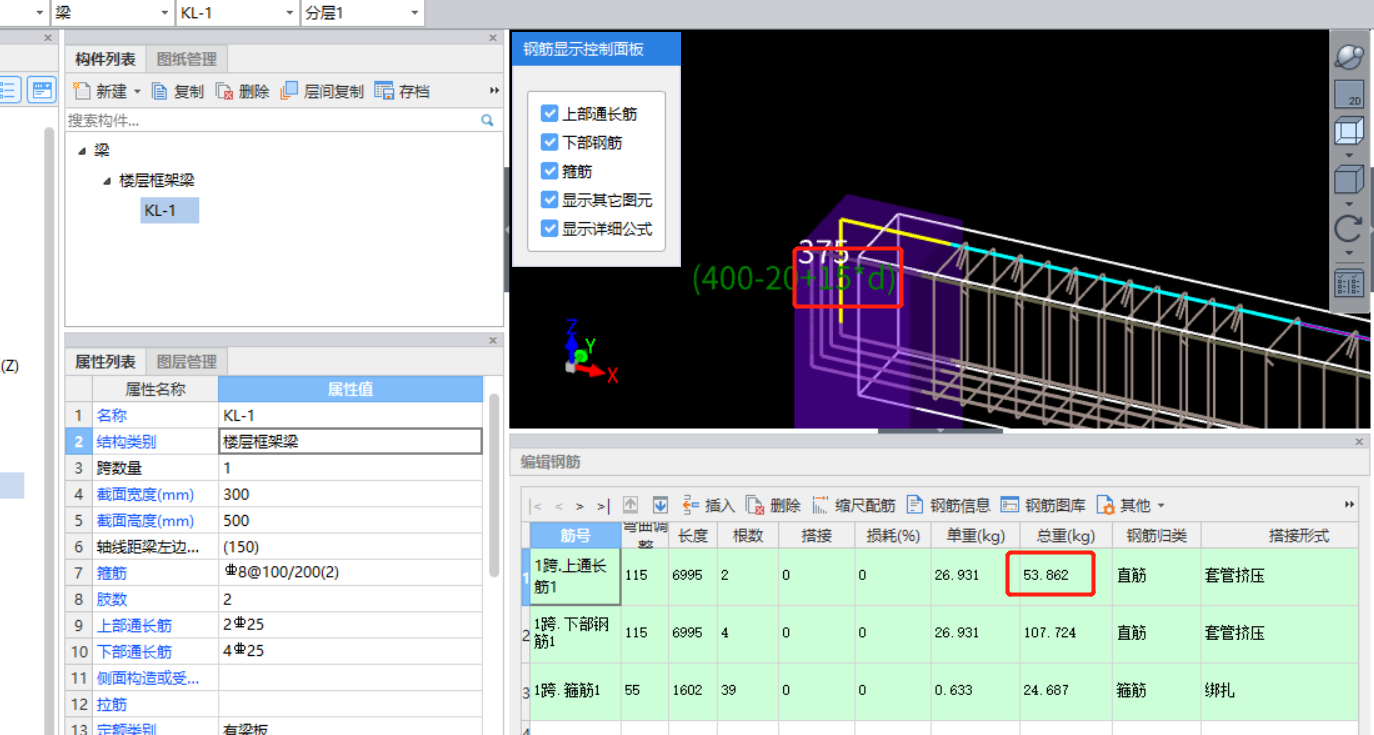This screenshot has height=735, width=1374.
Task: Click the 搜索构件 search field
Action: click(270, 120)
